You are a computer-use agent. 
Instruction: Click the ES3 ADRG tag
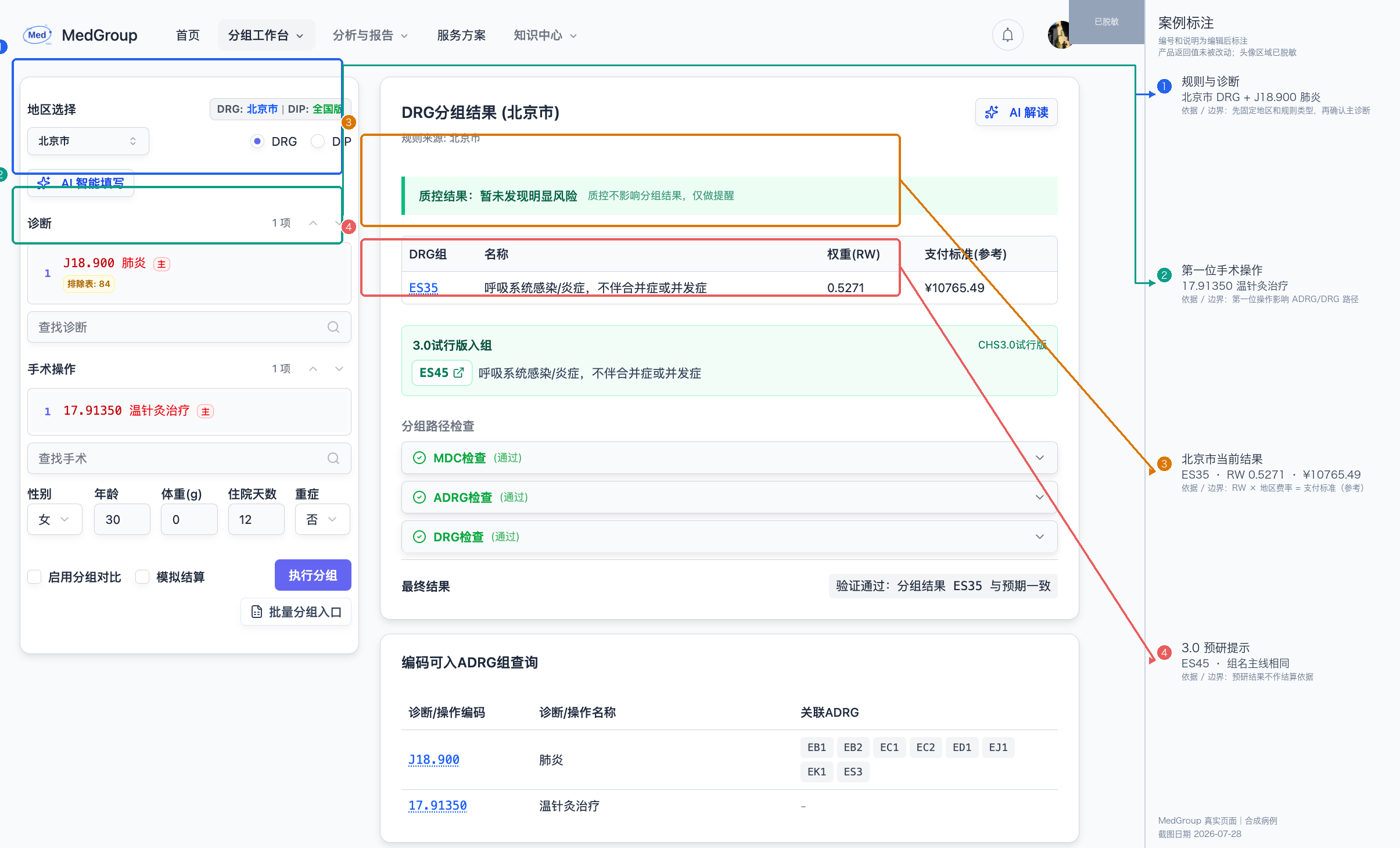point(853,772)
